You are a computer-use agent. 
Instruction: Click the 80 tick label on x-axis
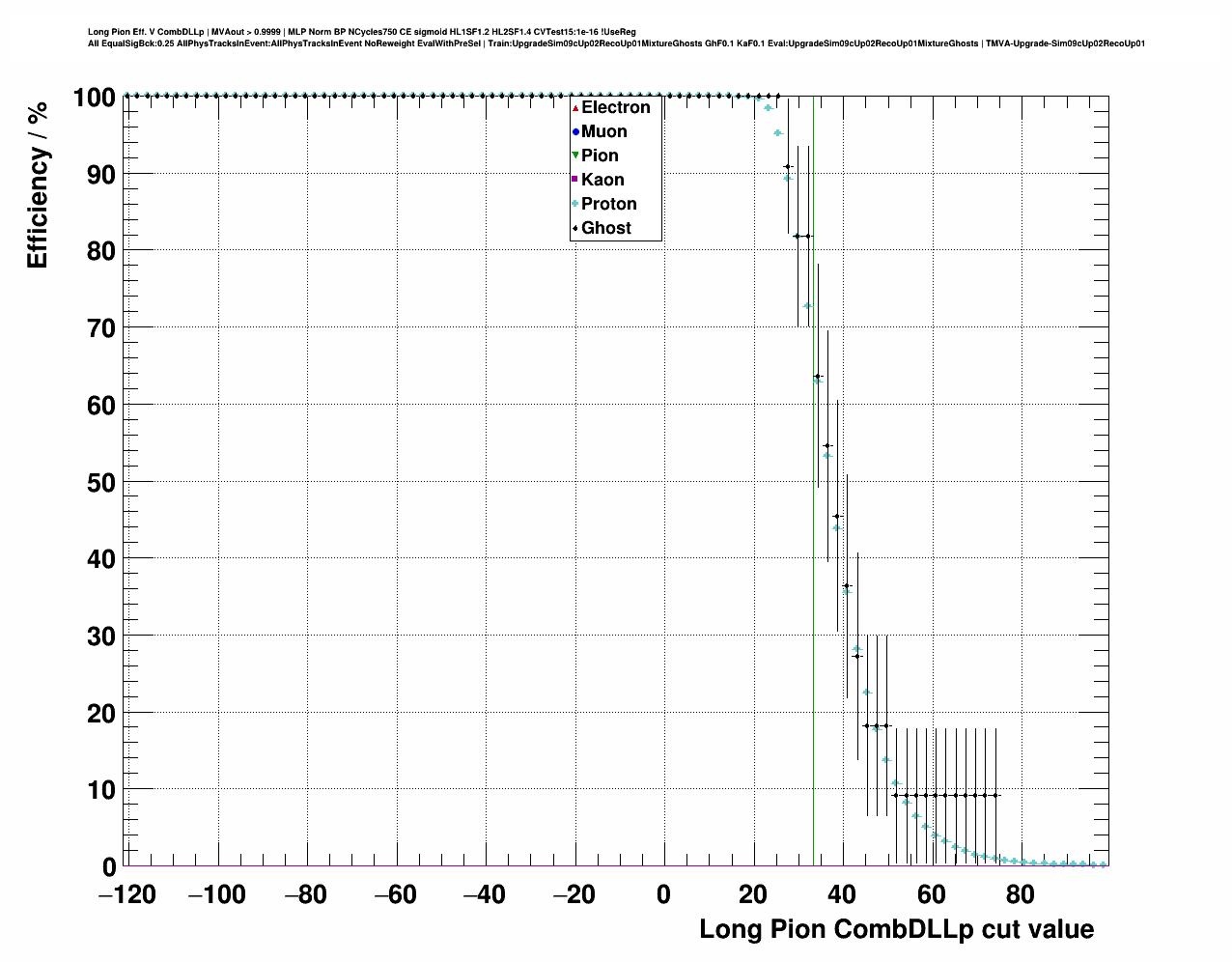pyautogui.click(x=1021, y=895)
